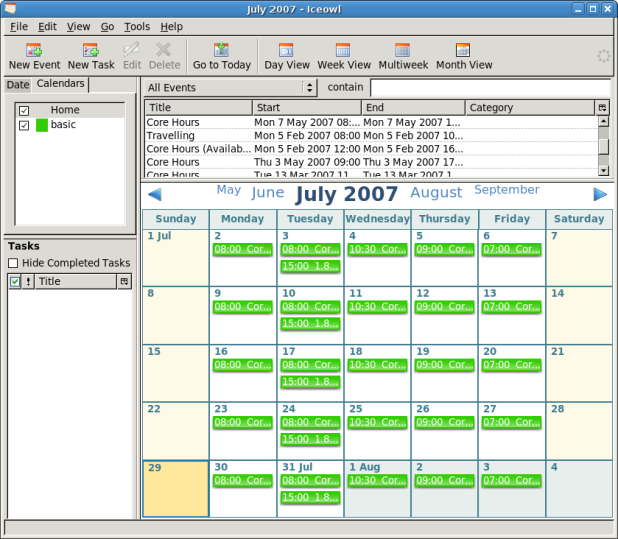Click the task priority column header icon
The image size is (618, 539).
tap(28, 281)
